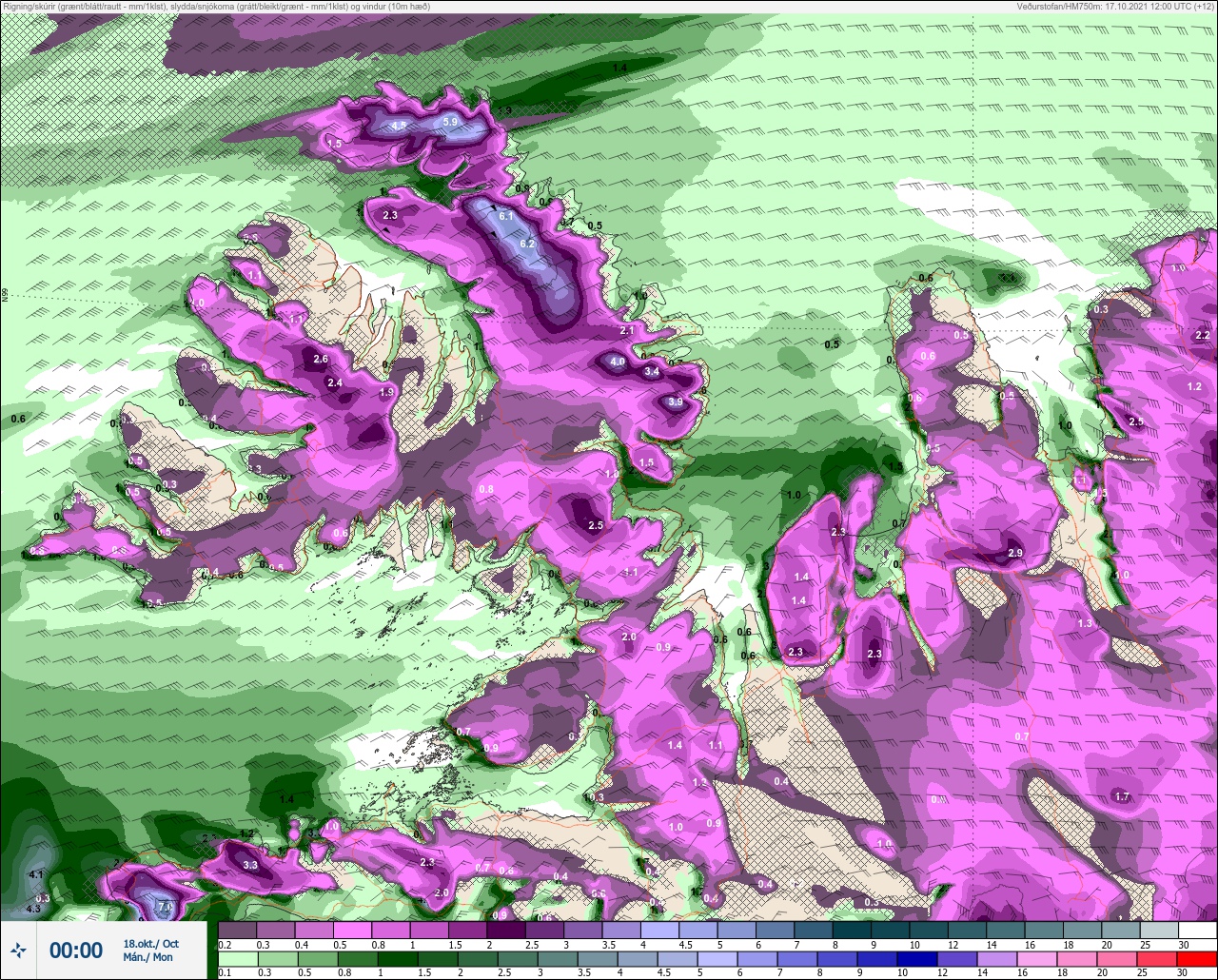Viewport: 1218px width, 980px height.
Task: Click the 6.2 precipitation value on the map
Action: tap(527, 244)
